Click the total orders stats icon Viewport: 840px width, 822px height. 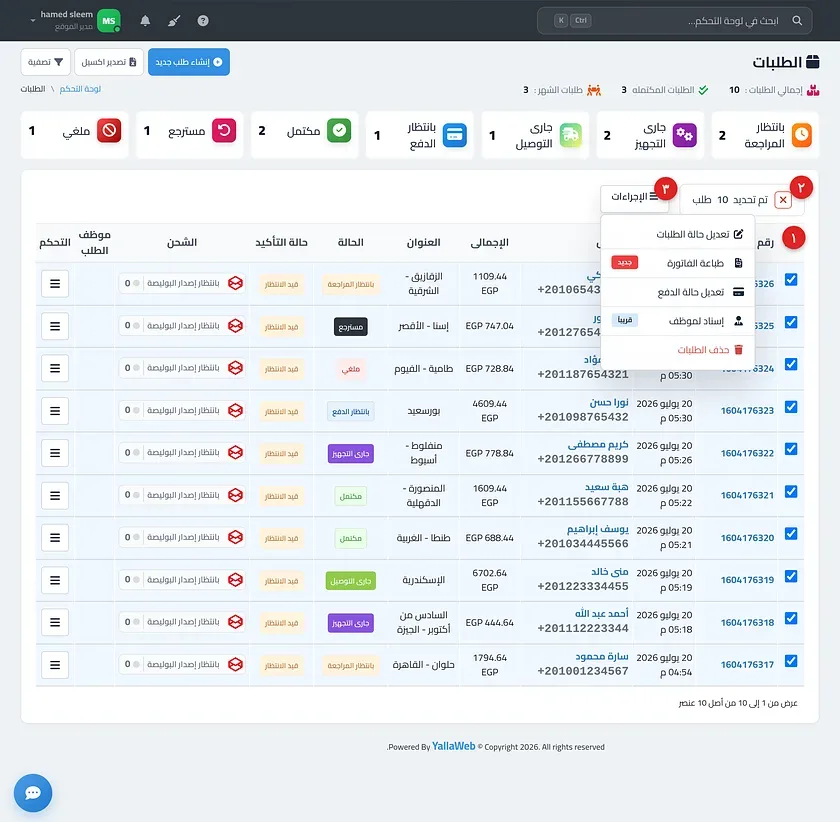[813, 90]
